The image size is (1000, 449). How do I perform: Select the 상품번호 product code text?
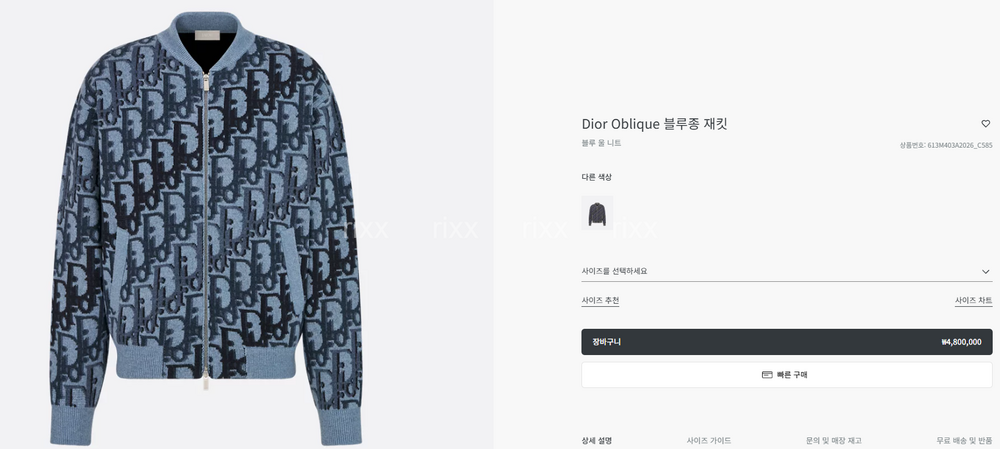(946, 145)
